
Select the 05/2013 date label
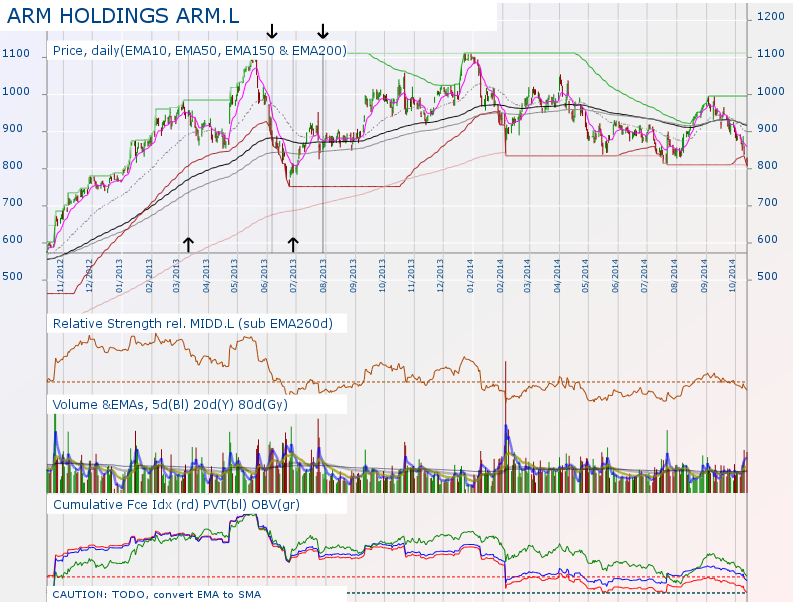(234, 276)
